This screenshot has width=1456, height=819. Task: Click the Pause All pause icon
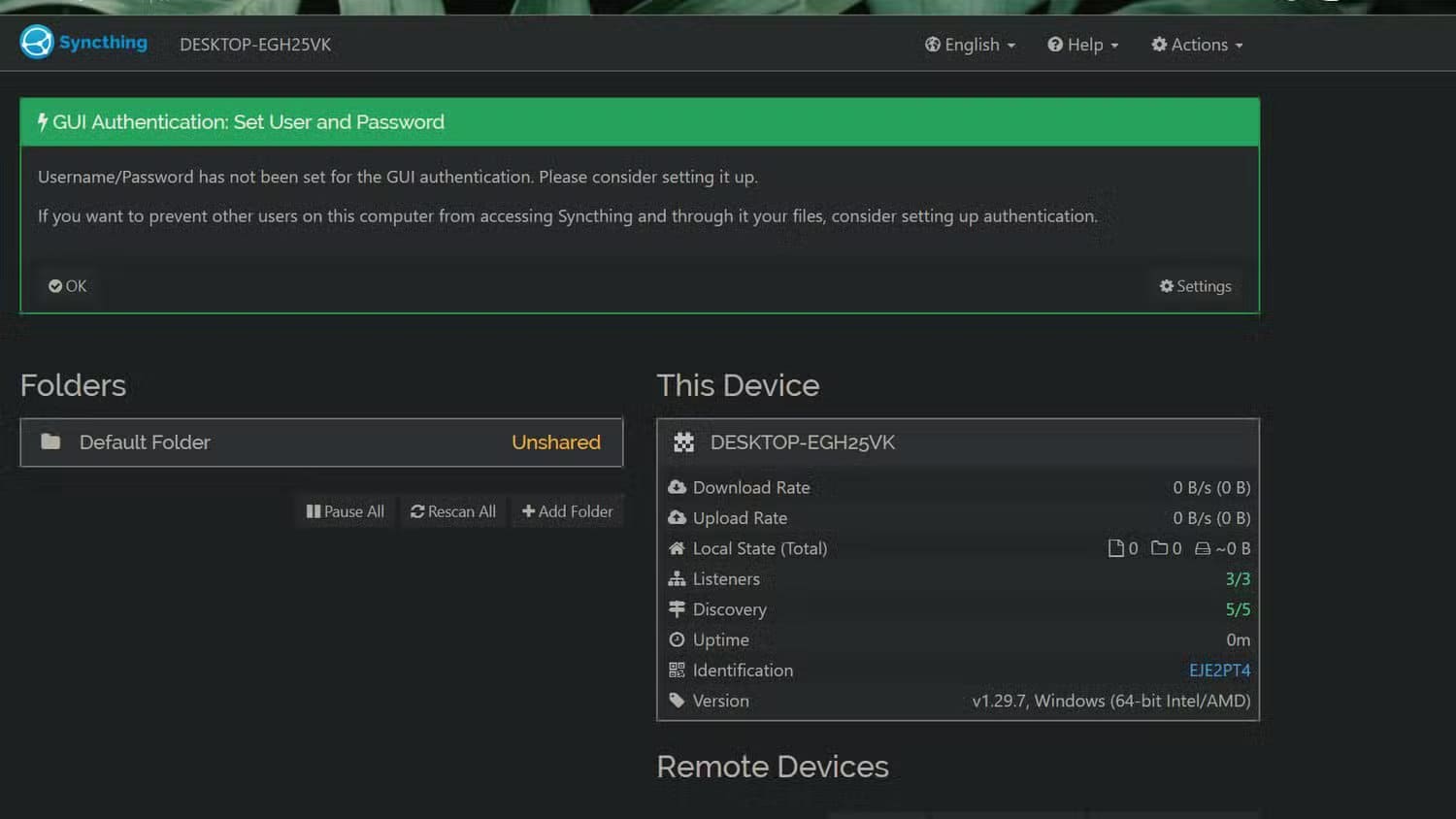pos(313,511)
